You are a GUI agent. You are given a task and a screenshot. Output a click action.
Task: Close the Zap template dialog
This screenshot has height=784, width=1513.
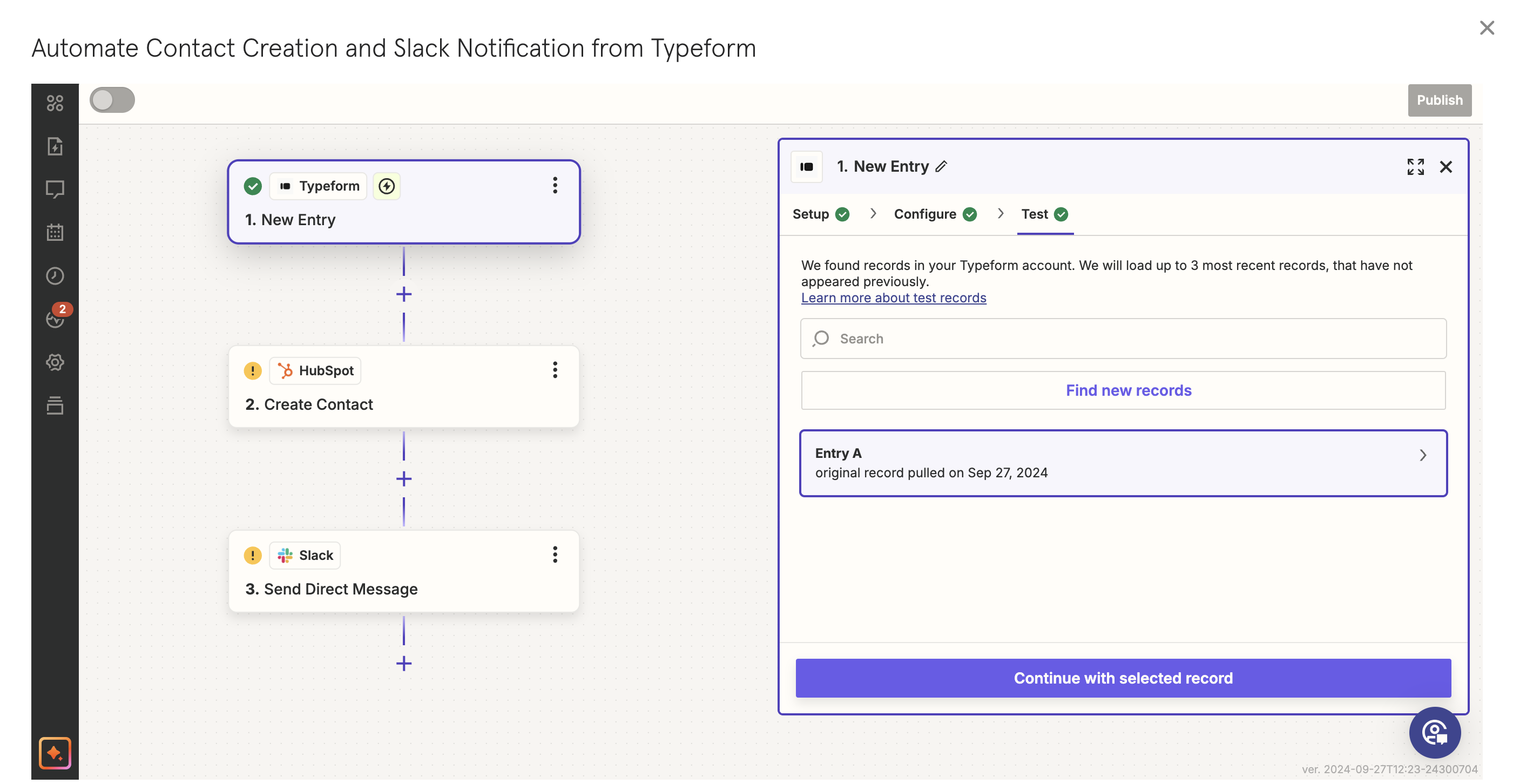click(1487, 28)
